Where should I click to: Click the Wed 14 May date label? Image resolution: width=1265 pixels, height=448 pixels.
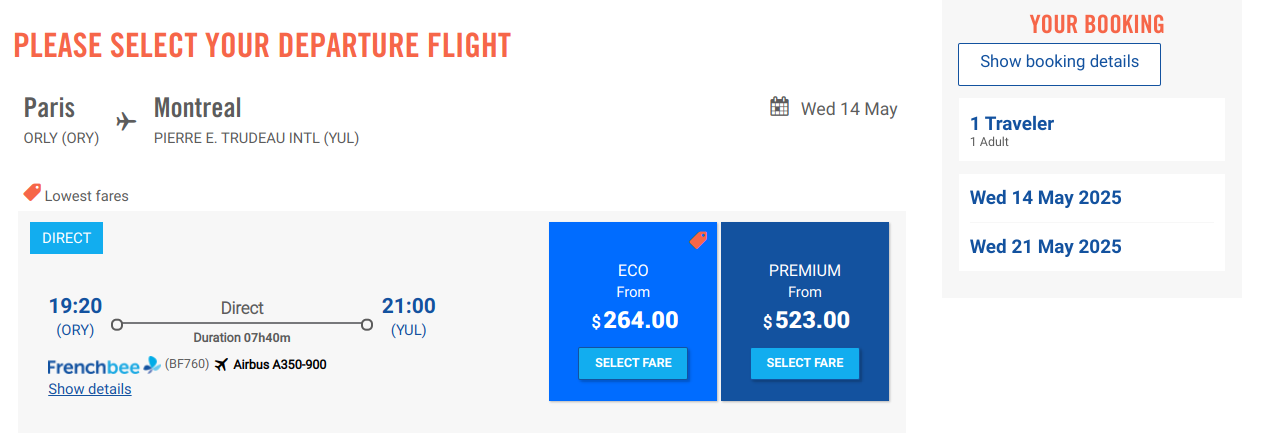pyautogui.click(x=849, y=109)
